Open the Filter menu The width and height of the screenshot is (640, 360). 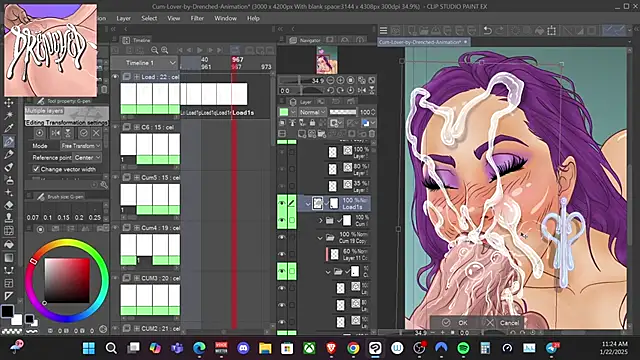[x=197, y=18]
